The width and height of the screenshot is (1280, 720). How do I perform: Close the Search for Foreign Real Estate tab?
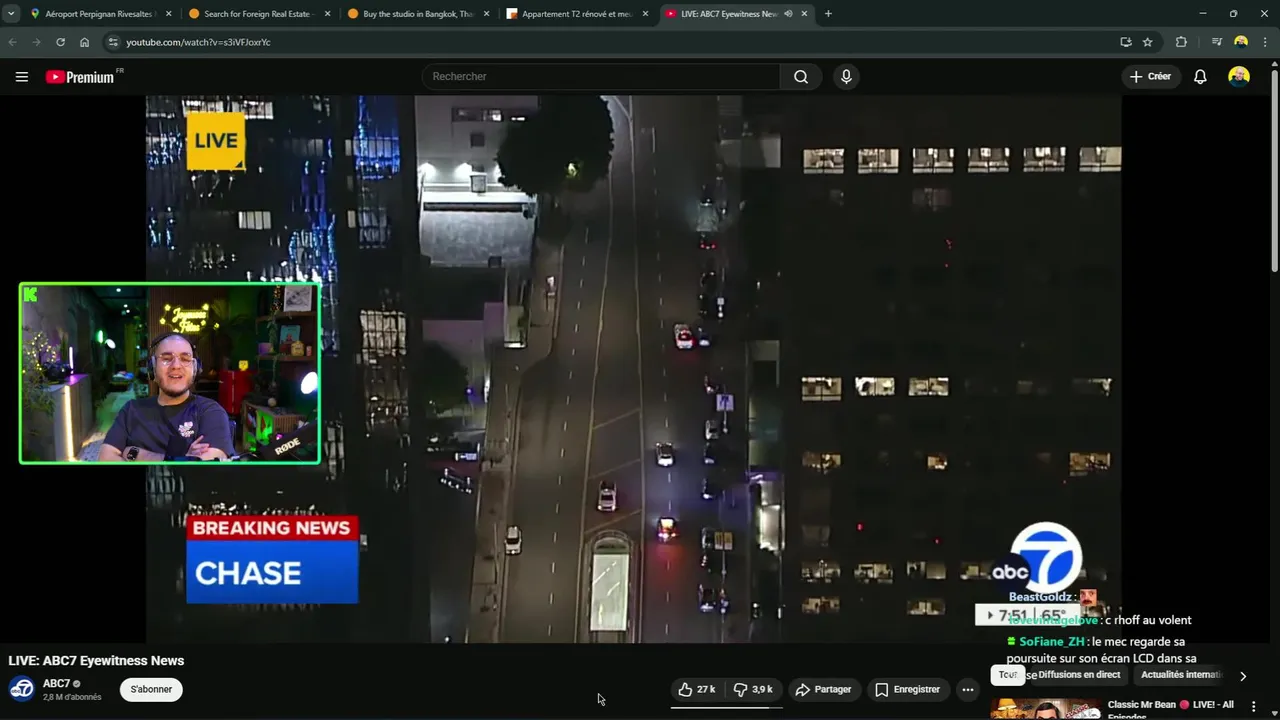pyautogui.click(x=327, y=14)
